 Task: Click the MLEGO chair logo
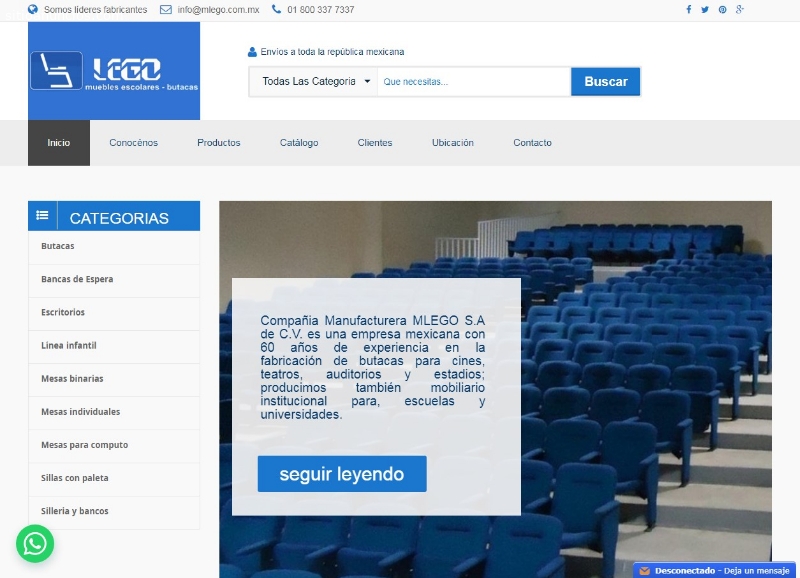click(x=114, y=71)
